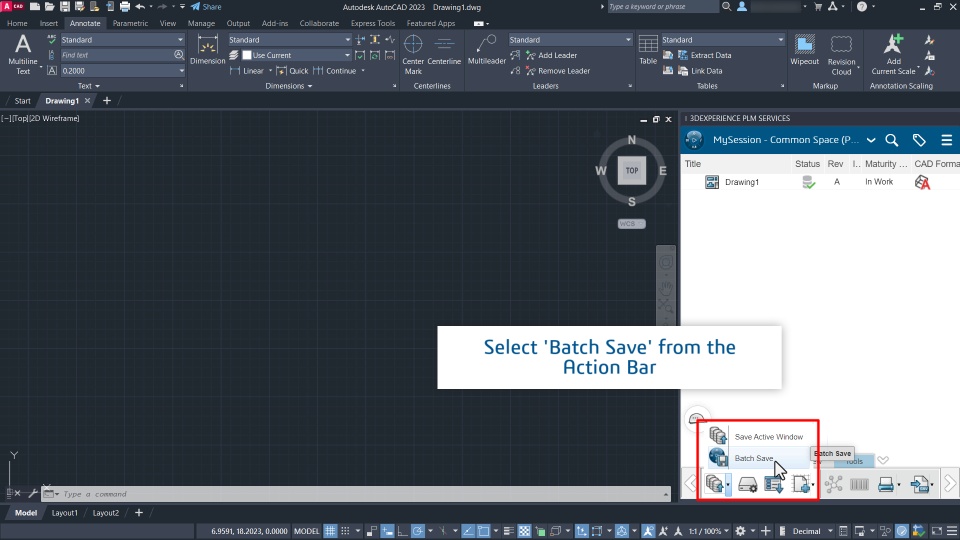This screenshot has height=540, width=960.
Task: Open the Standard multileader style dropdown
Action: (570, 39)
